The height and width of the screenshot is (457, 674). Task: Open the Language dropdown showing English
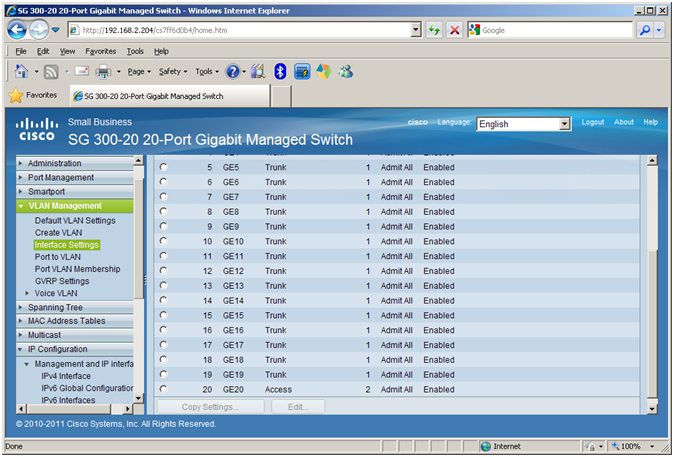tap(524, 124)
